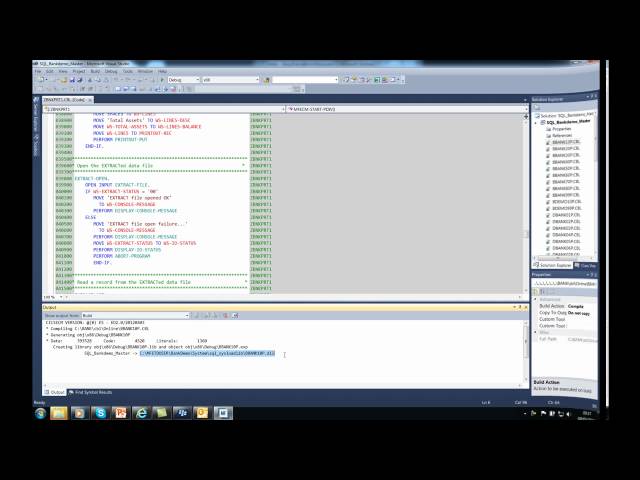Open the Help menu
Viewport: 640px width, 480px height.
click(x=162, y=71)
